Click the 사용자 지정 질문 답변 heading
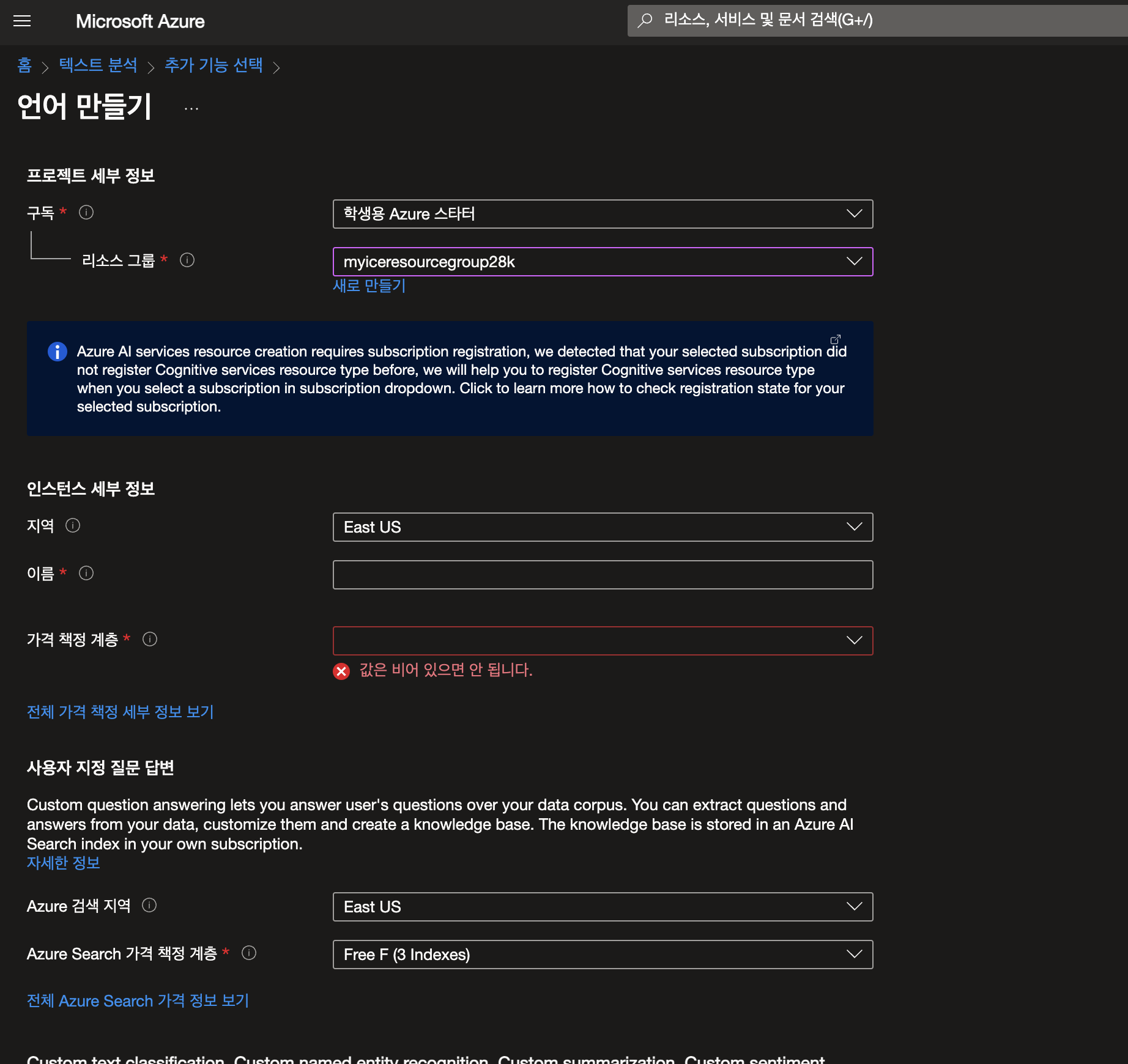 click(100, 767)
